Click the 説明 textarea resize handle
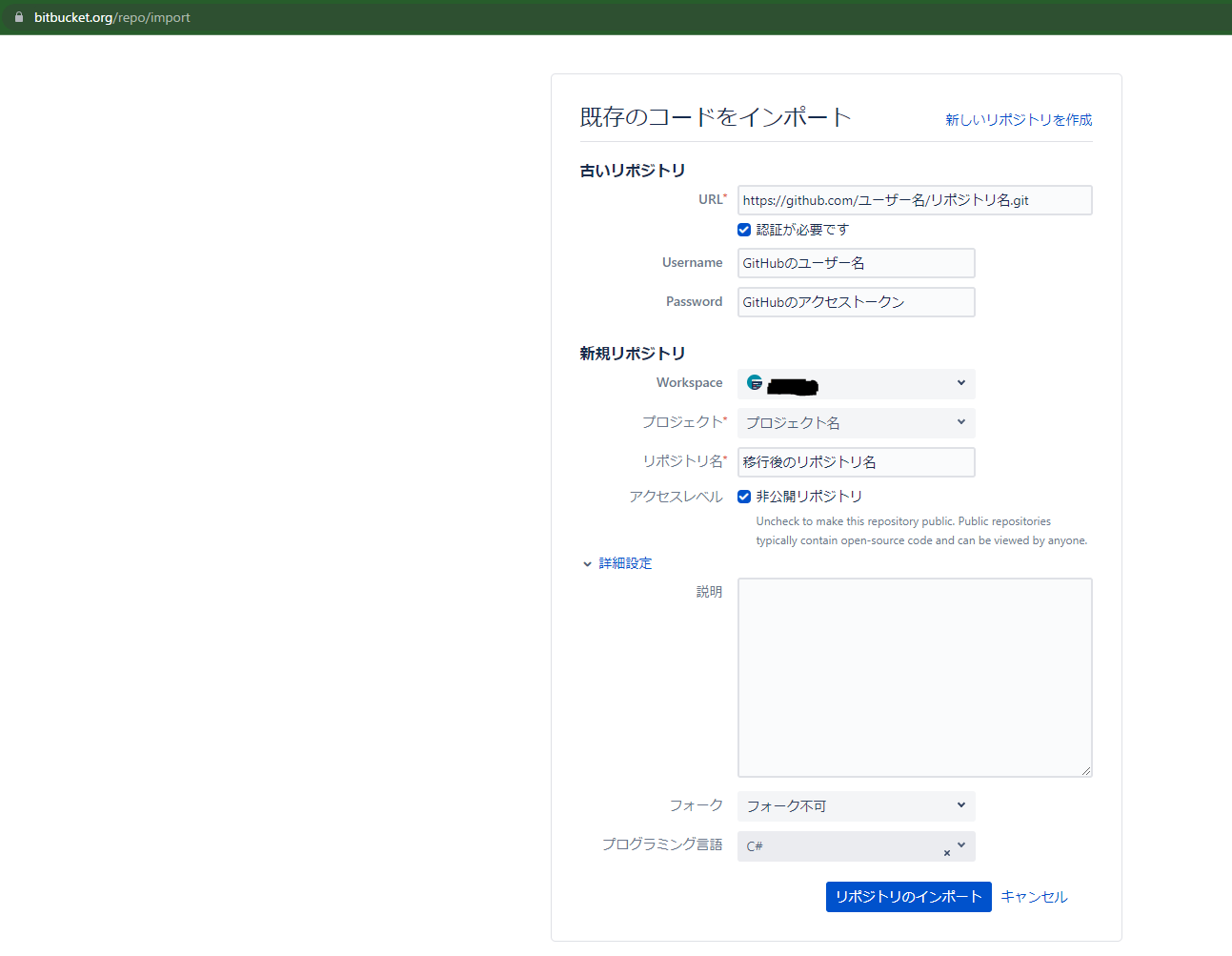1232x956 pixels. [x=1086, y=771]
